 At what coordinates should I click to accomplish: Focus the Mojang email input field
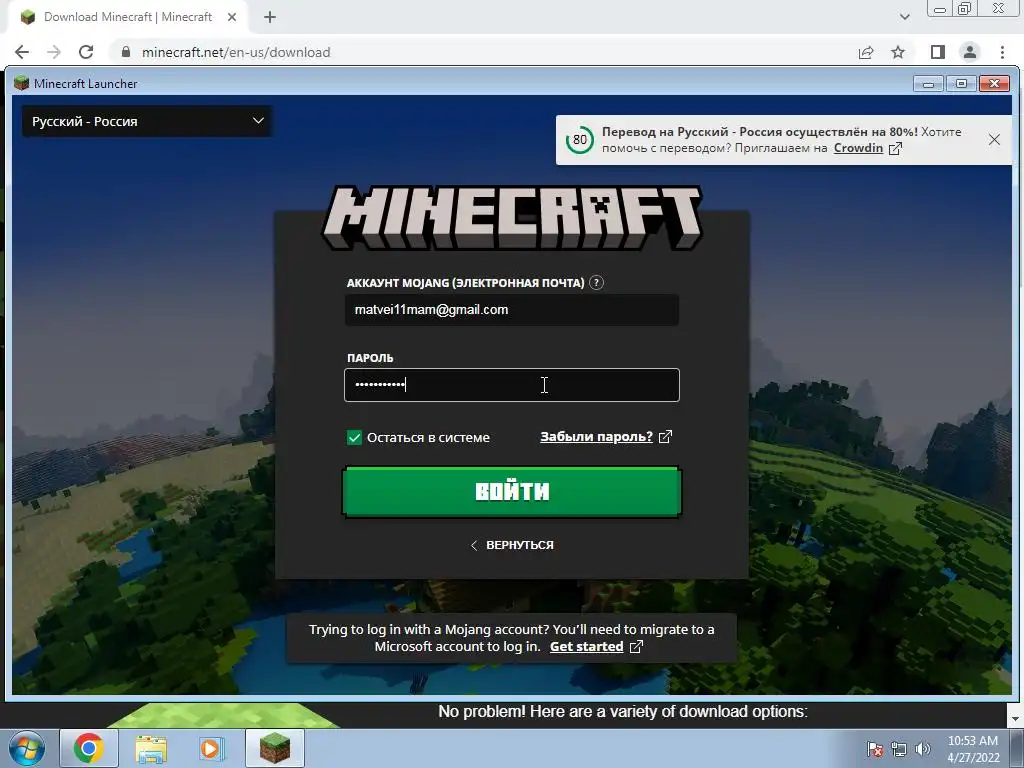512,310
